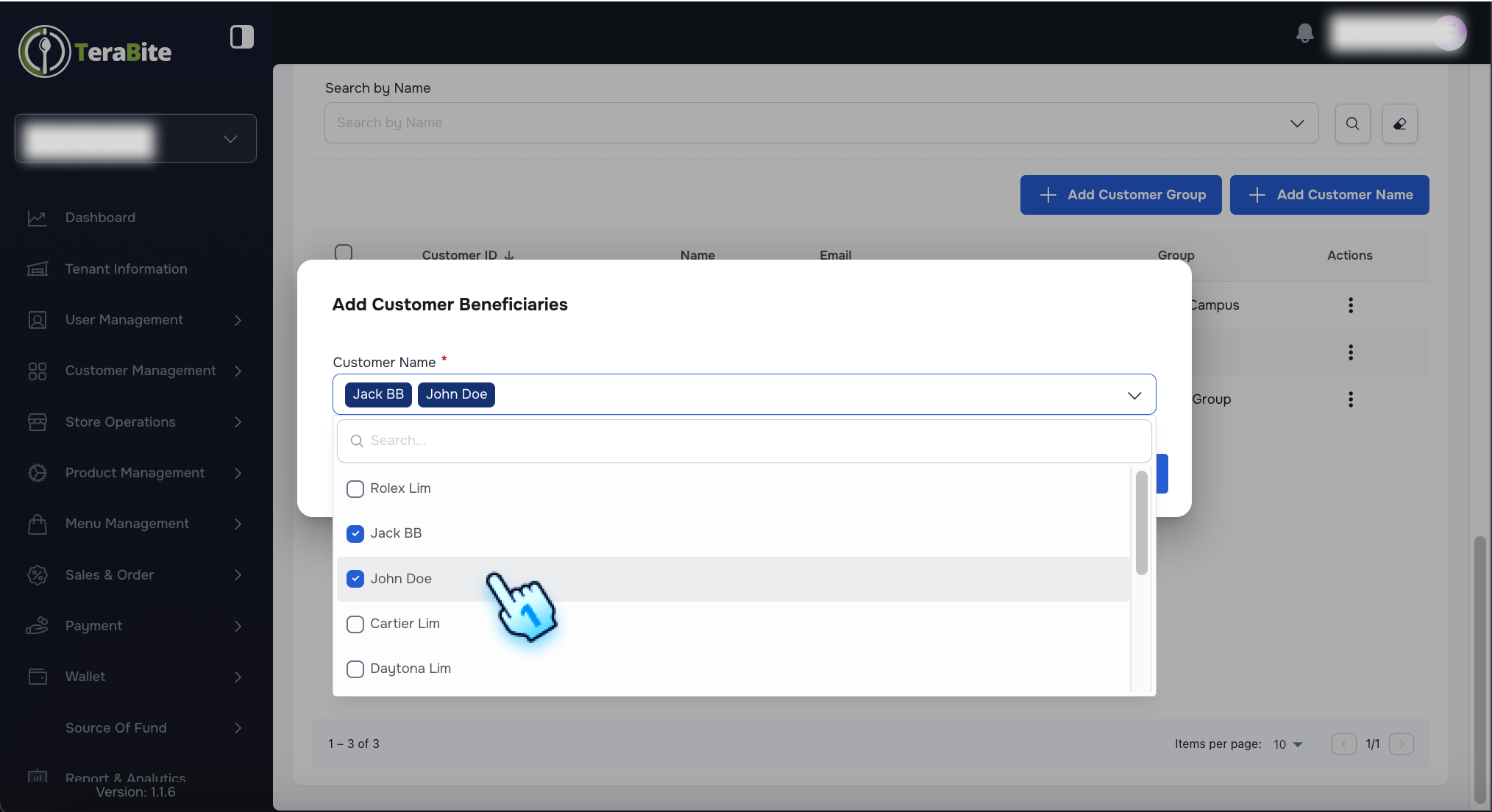Screen dimensions: 1492x812
Task: Click the search magnifier icon next to Search by Name
Action: [1352, 123]
